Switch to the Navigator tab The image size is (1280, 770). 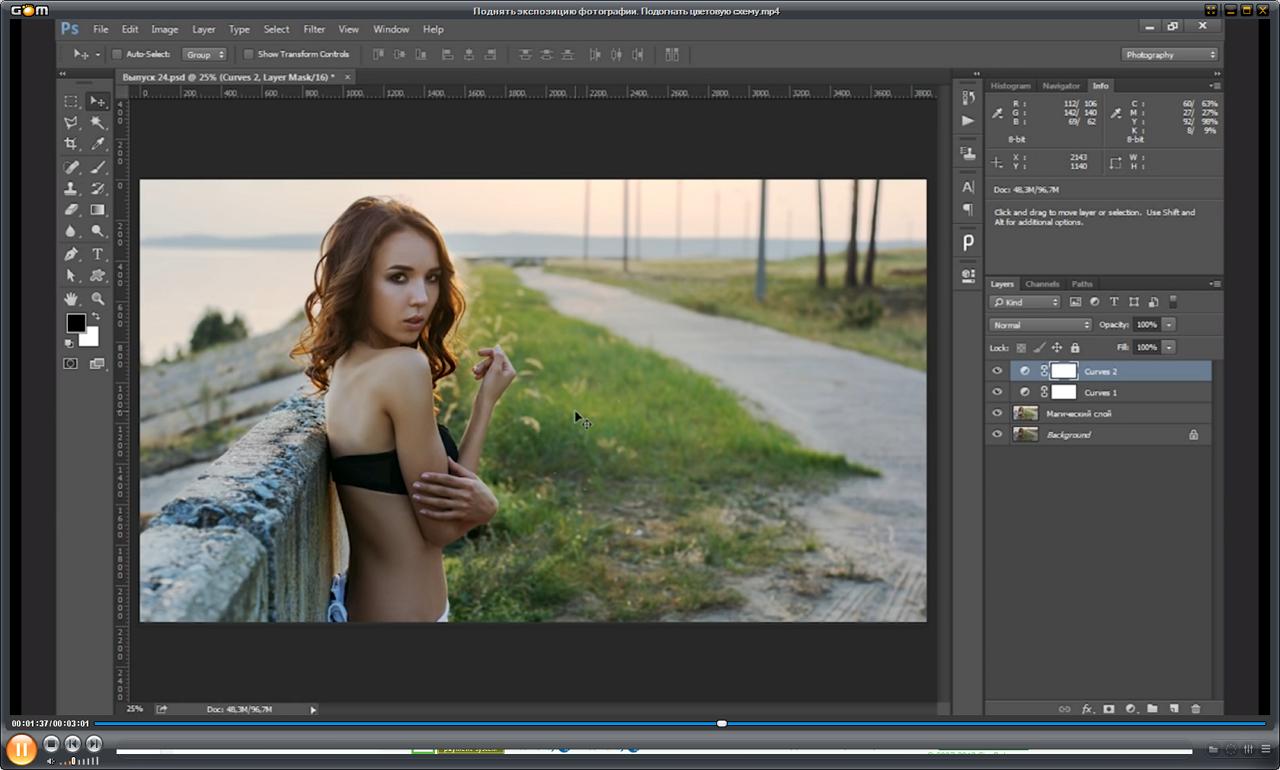click(1061, 86)
